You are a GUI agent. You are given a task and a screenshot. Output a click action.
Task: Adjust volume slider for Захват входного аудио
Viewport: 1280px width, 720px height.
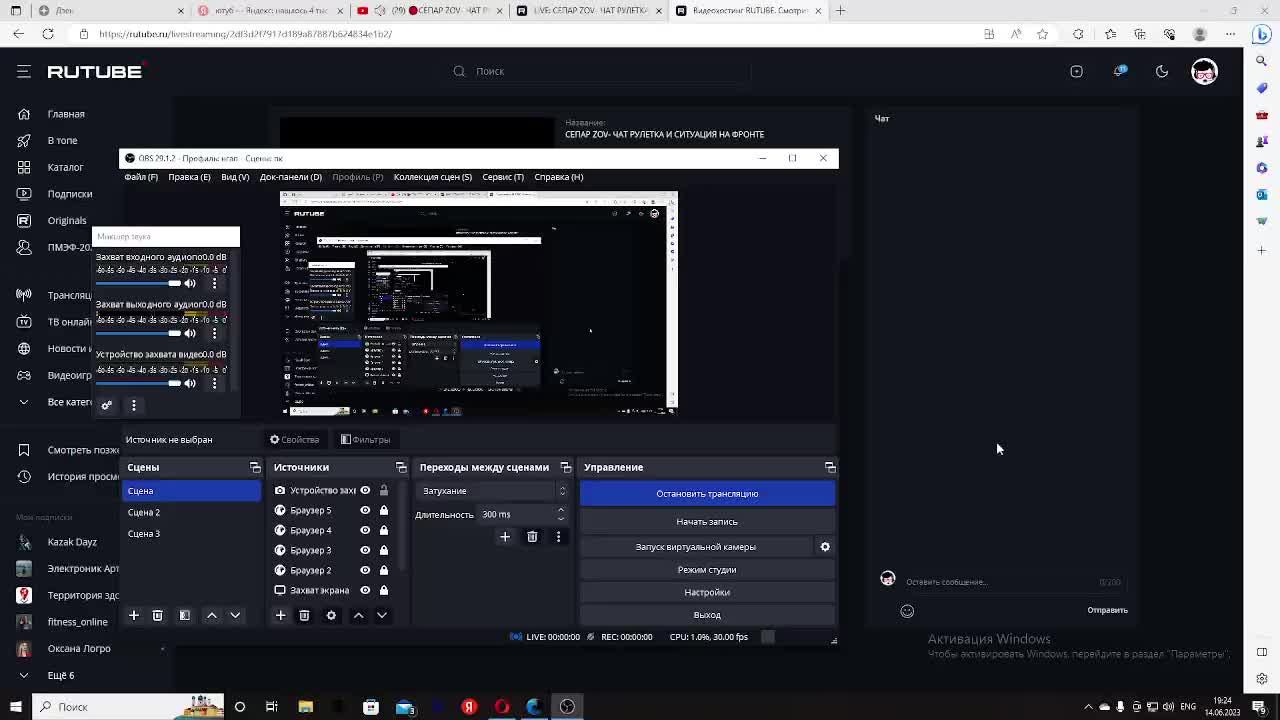coord(138,283)
